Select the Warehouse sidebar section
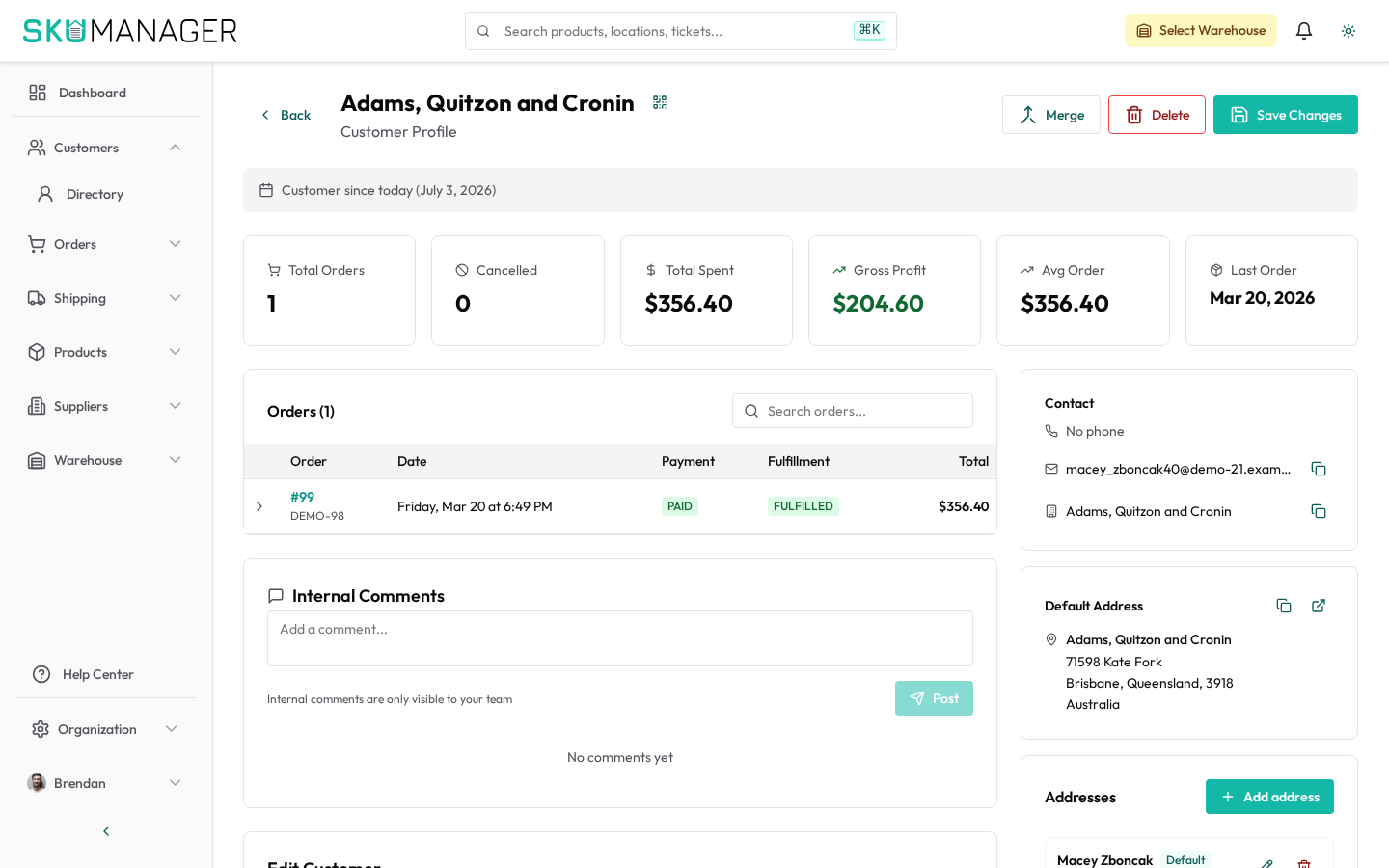This screenshot has width=1389, height=868. pyautogui.click(x=105, y=460)
